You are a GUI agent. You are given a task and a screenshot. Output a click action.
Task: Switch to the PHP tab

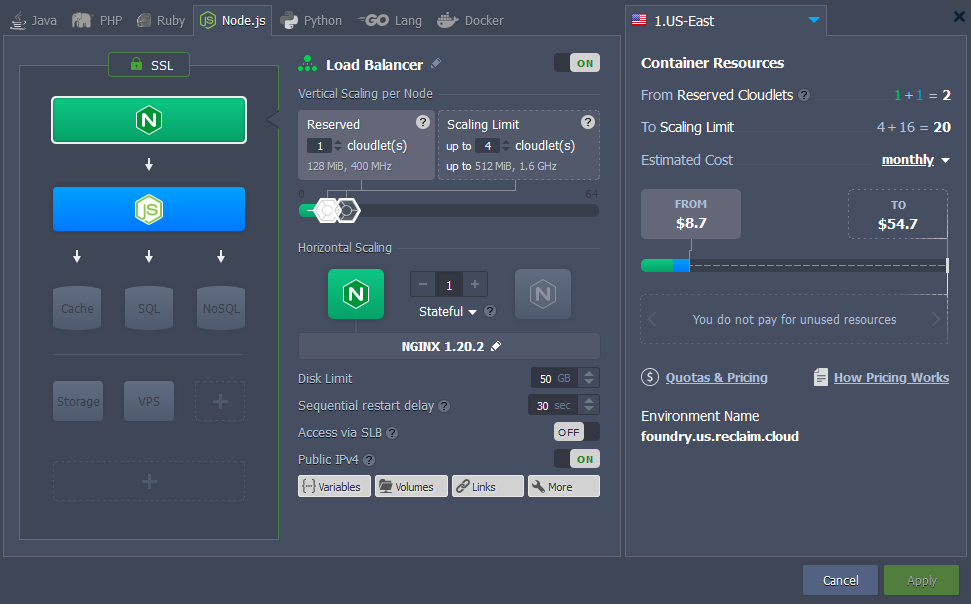(x=97, y=20)
